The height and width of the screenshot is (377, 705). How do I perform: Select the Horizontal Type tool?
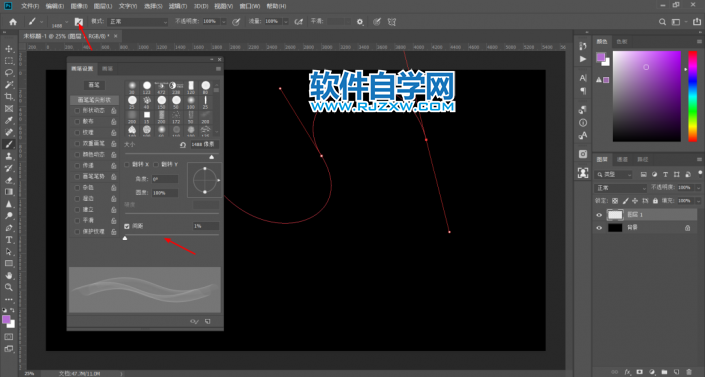click(9, 240)
